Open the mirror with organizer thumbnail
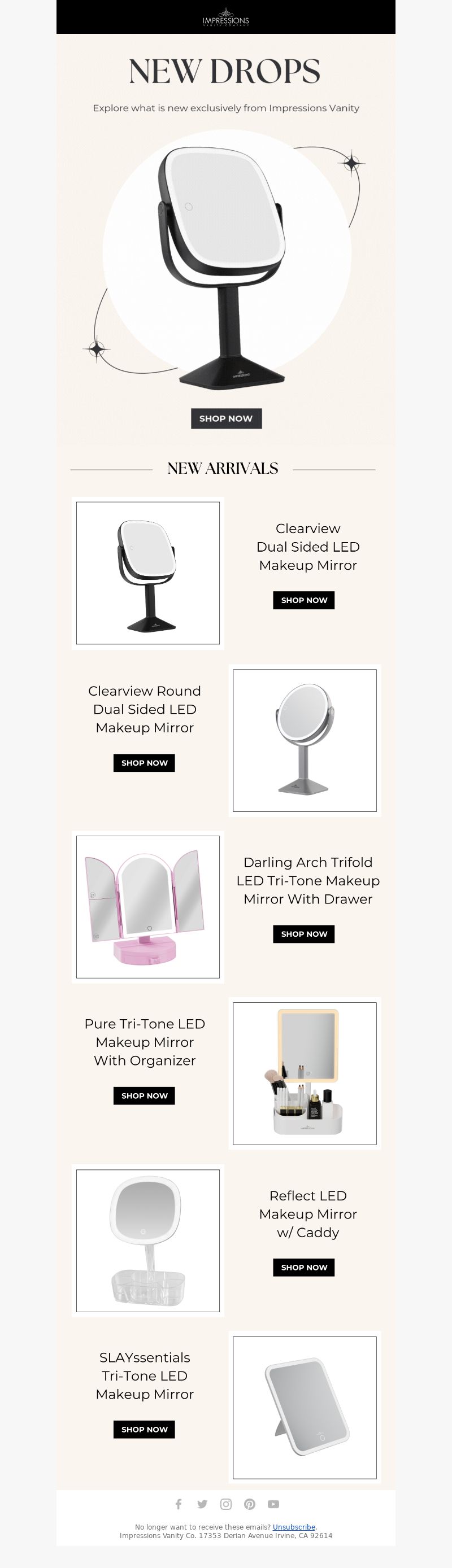Screen dimensions: 452x1568 click(x=305, y=1073)
